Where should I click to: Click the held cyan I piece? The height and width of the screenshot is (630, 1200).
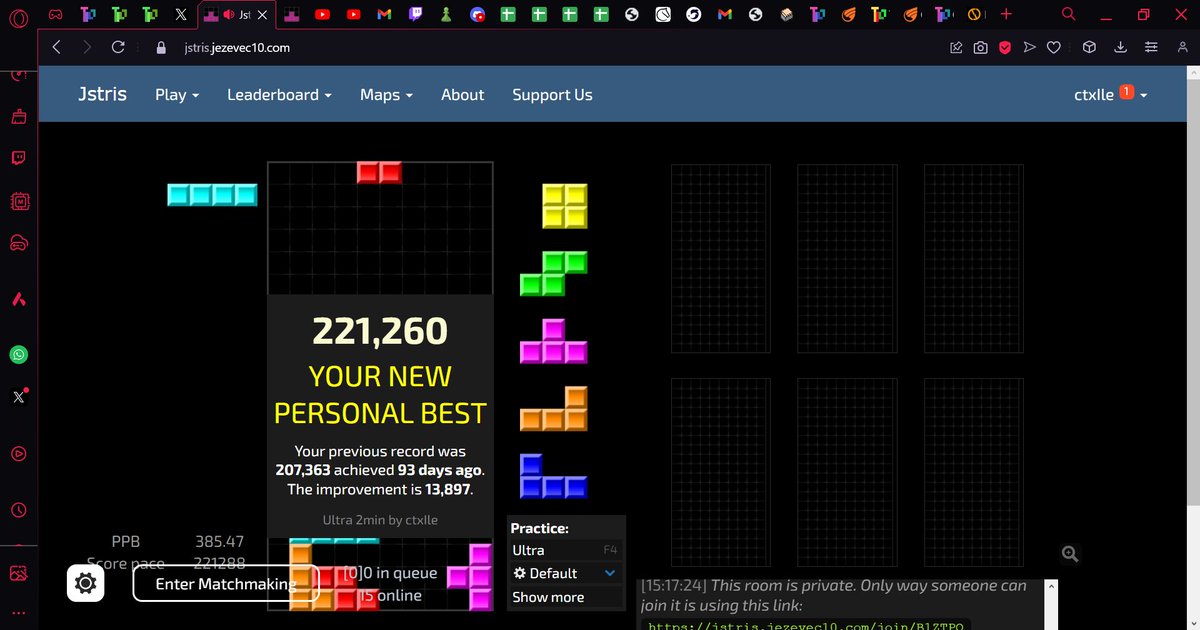212,195
